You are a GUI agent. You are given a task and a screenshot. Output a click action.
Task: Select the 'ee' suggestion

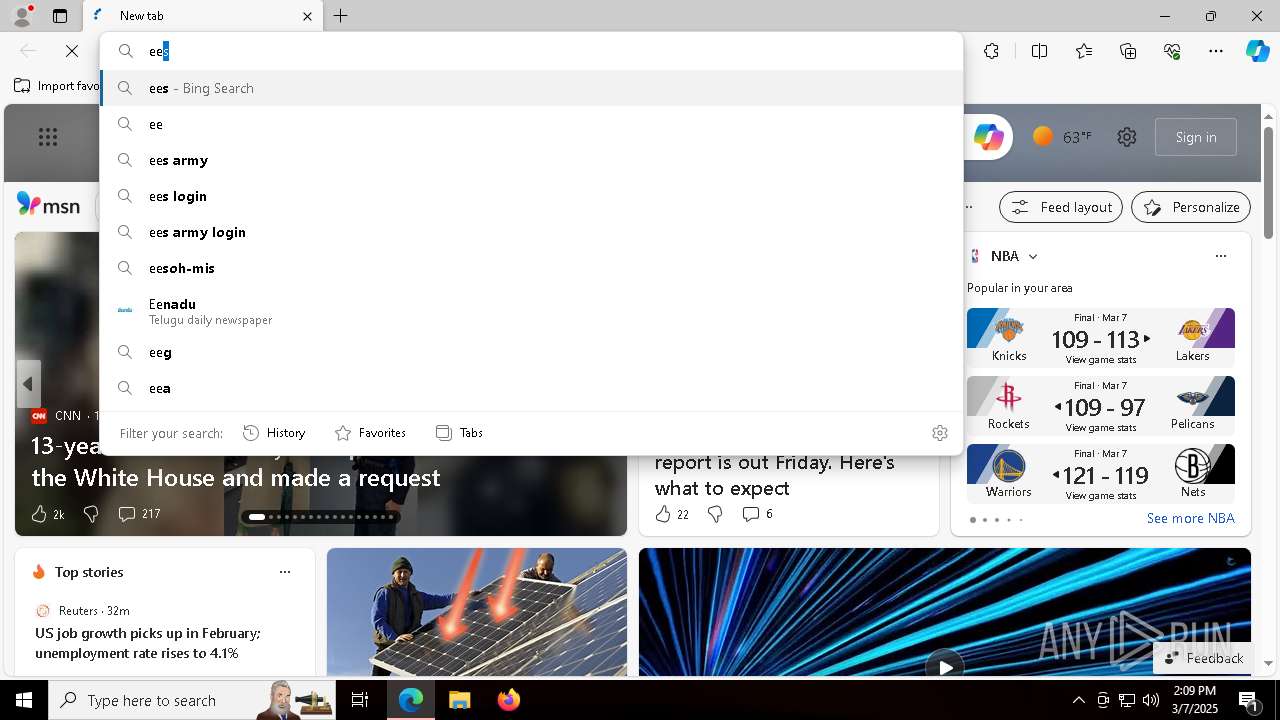532,124
